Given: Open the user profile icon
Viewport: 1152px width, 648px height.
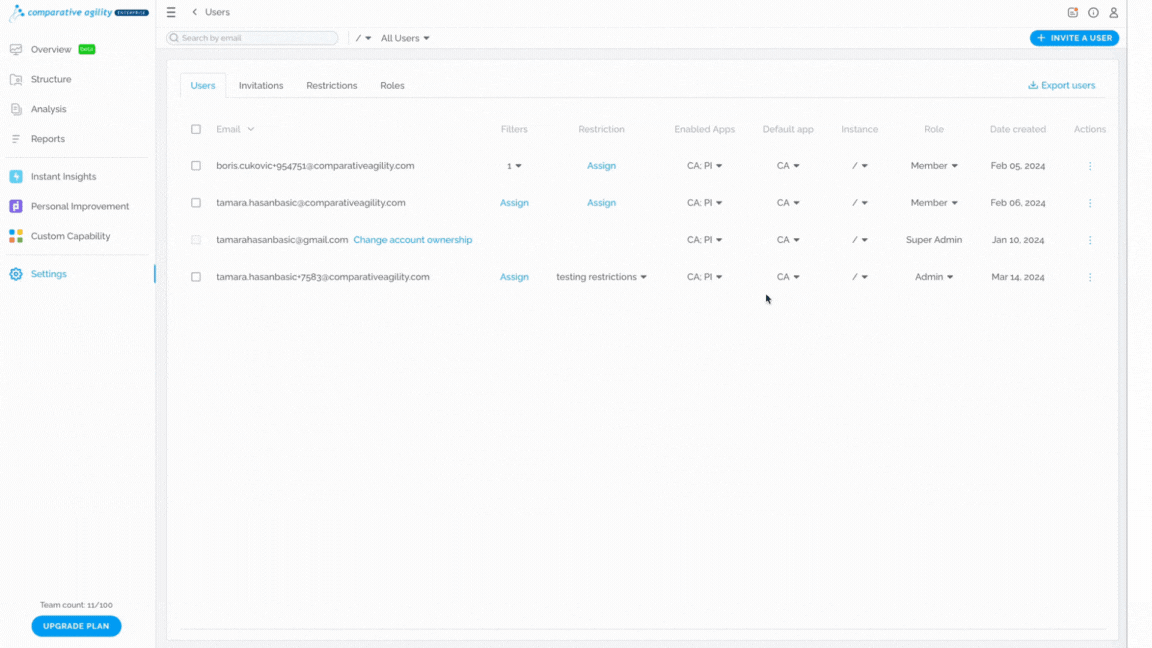Looking at the screenshot, I should (x=1114, y=12).
